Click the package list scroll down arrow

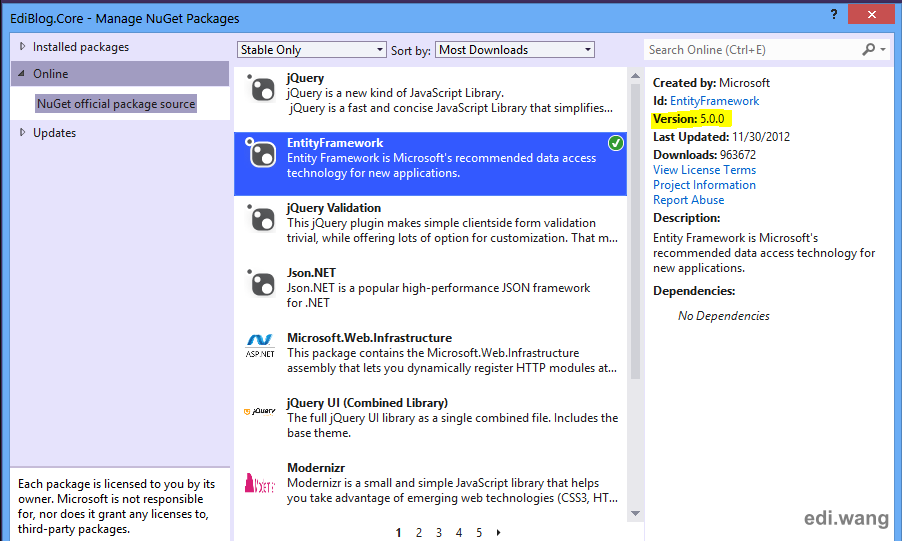pos(635,513)
